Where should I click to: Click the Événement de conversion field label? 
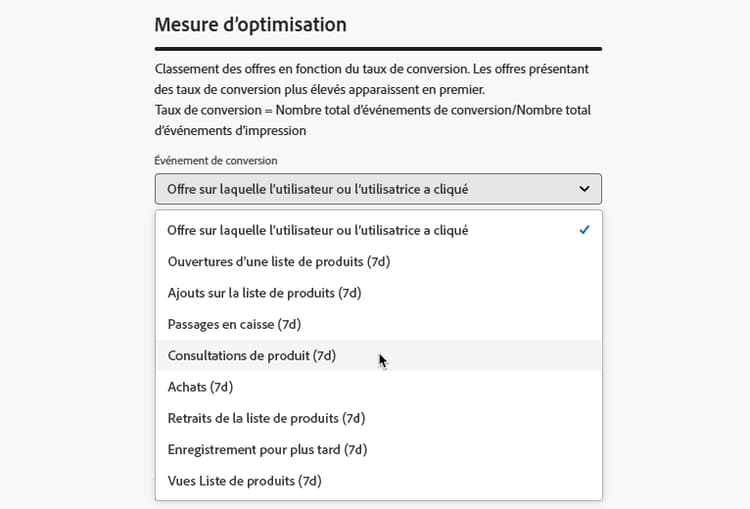tap(216, 161)
